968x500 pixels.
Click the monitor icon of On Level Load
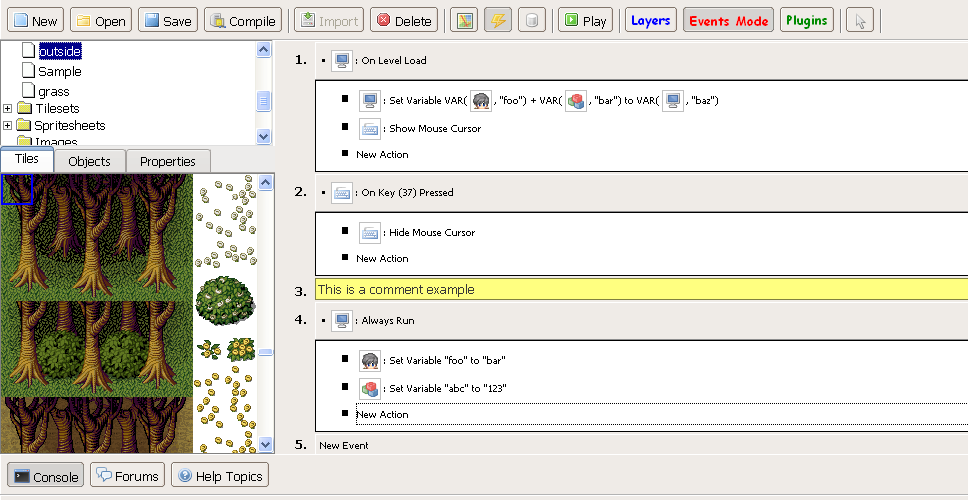pyautogui.click(x=341, y=60)
